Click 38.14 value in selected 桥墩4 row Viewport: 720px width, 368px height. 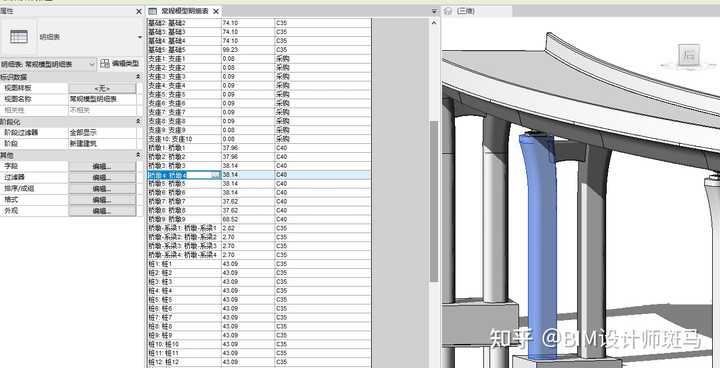(248, 175)
